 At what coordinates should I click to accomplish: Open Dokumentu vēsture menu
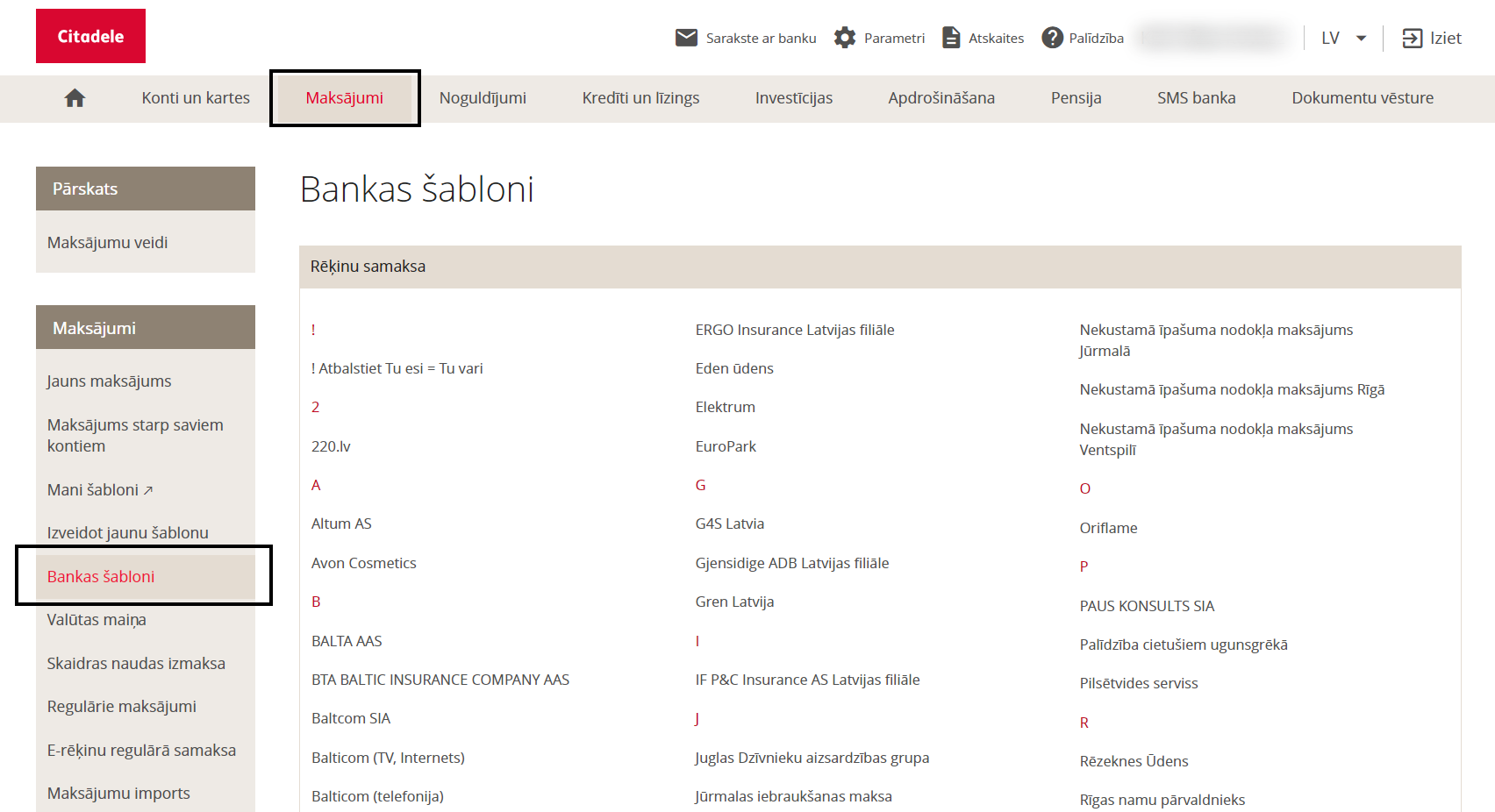(x=1363, y=98)
